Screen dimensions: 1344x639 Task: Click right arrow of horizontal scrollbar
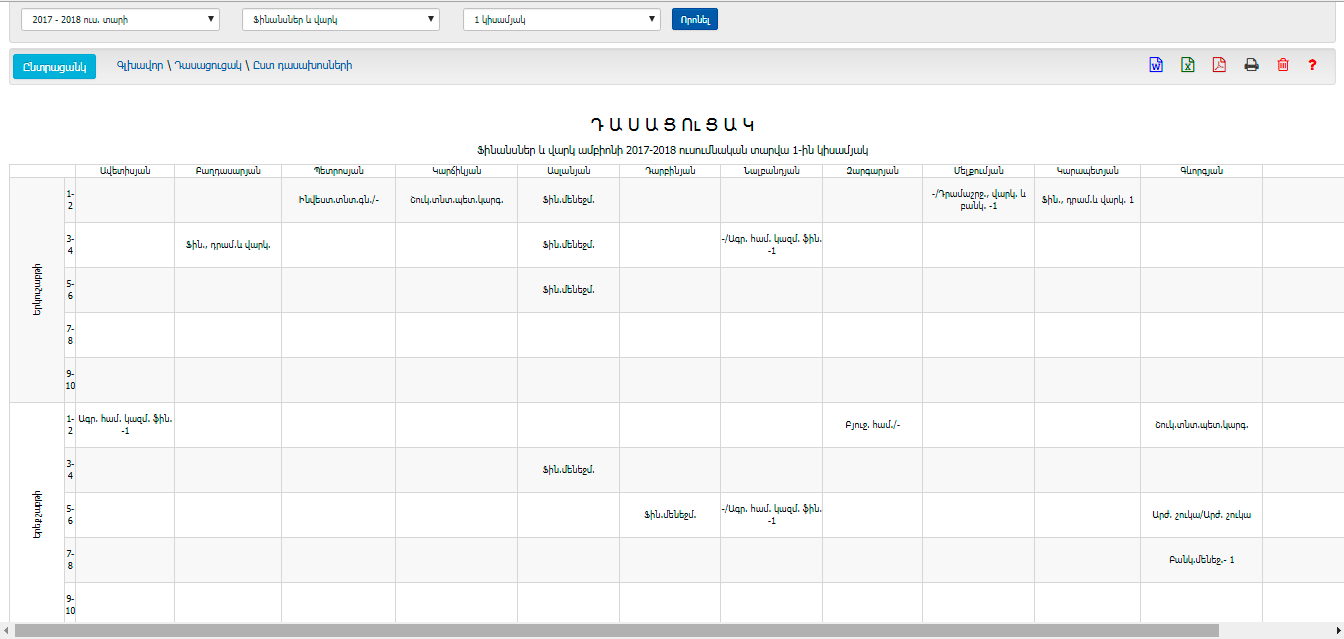[x=1337, y=631]
